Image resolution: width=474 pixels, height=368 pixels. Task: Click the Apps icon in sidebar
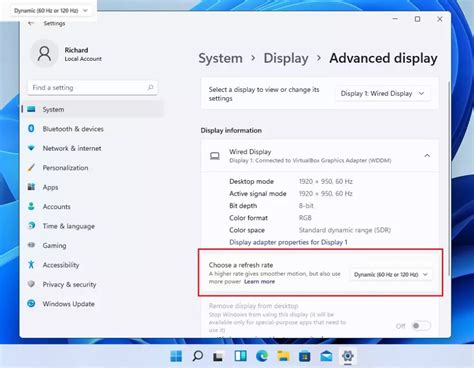[31, 187]
